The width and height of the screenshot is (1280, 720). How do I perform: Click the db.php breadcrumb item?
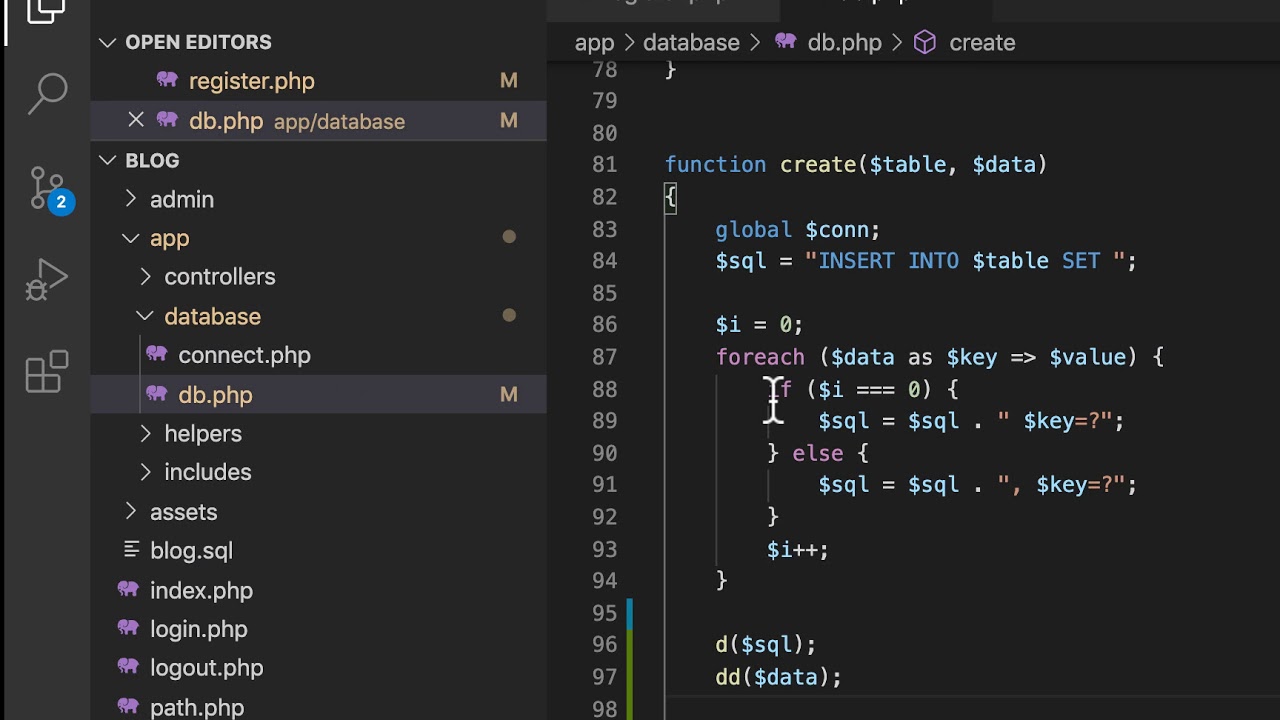[844, 43]
